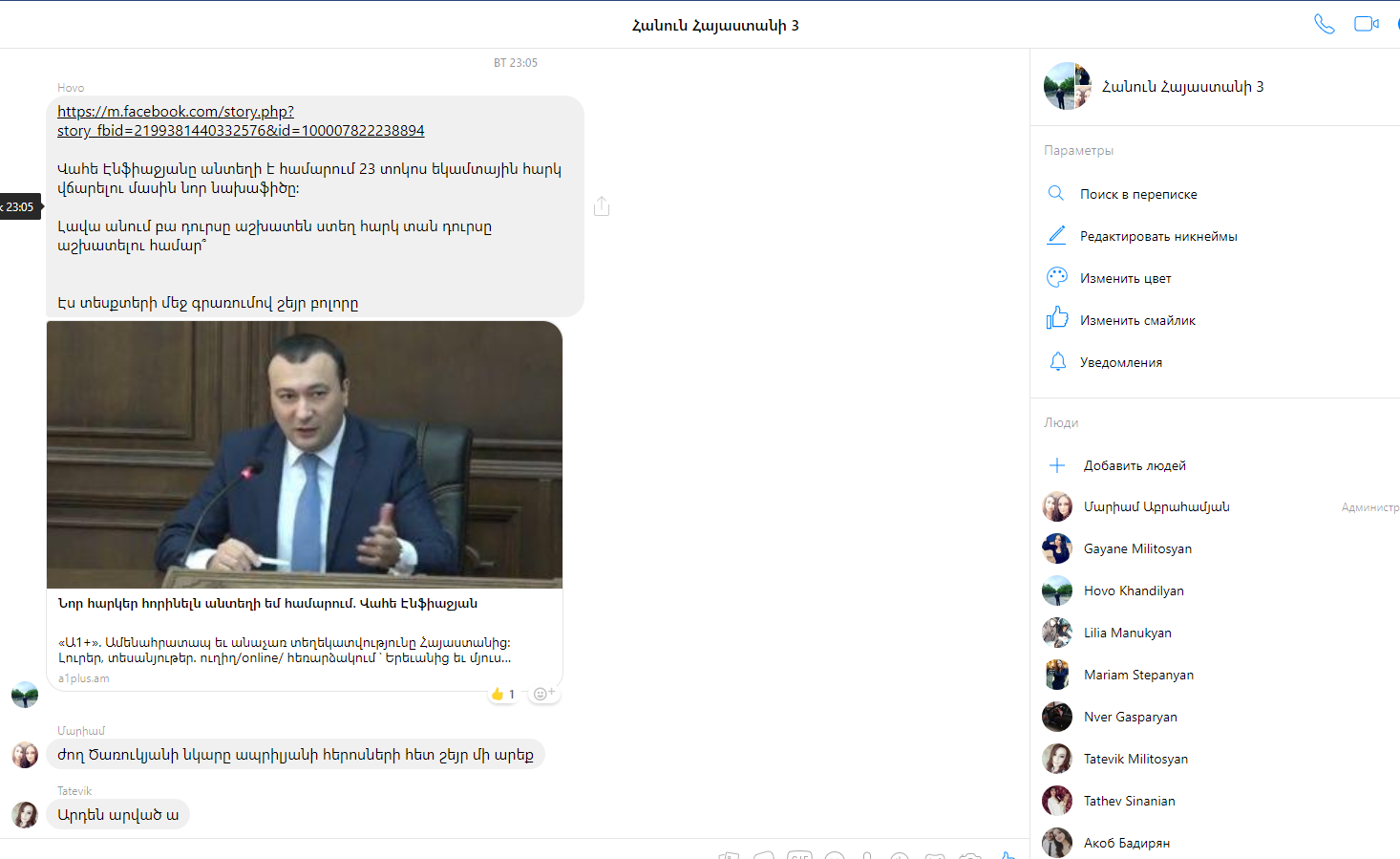
Task: Select Gayane Militosyan in people list
Action: tap(1136, 548)
